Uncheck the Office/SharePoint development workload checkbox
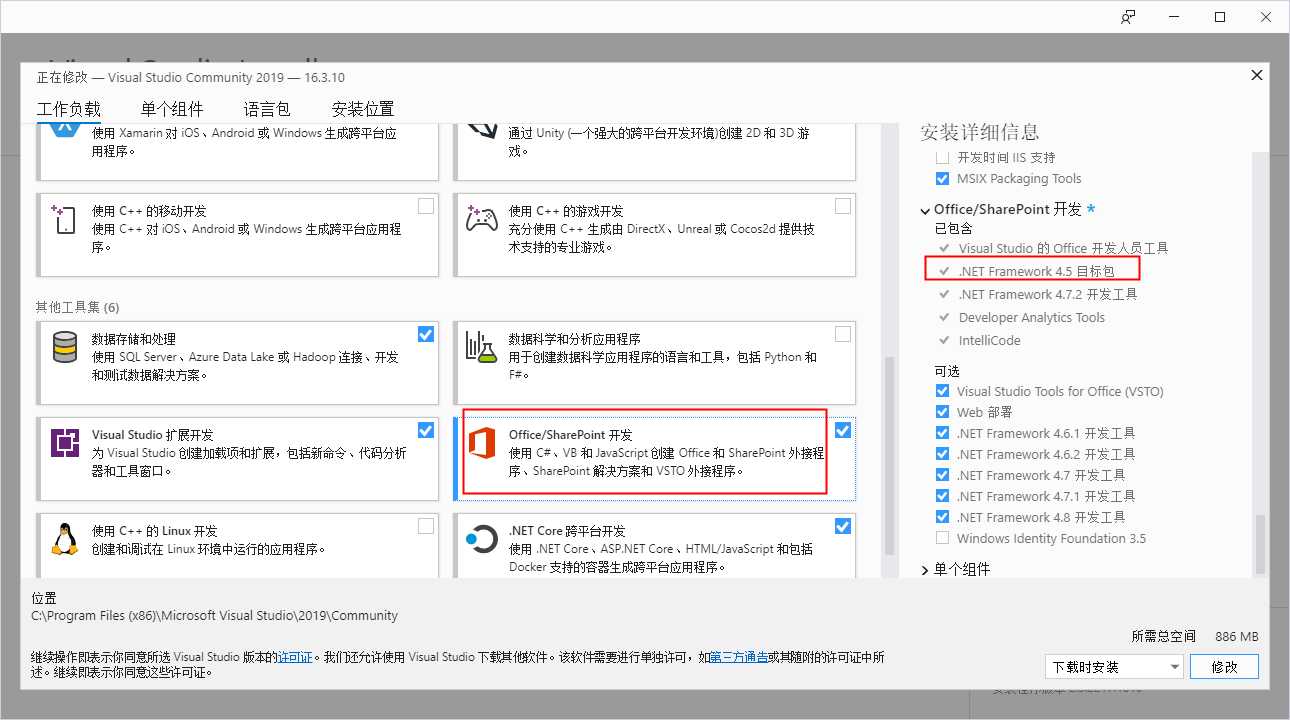The width and height of the screenshot is (1290, 720). tap(843, 430)
